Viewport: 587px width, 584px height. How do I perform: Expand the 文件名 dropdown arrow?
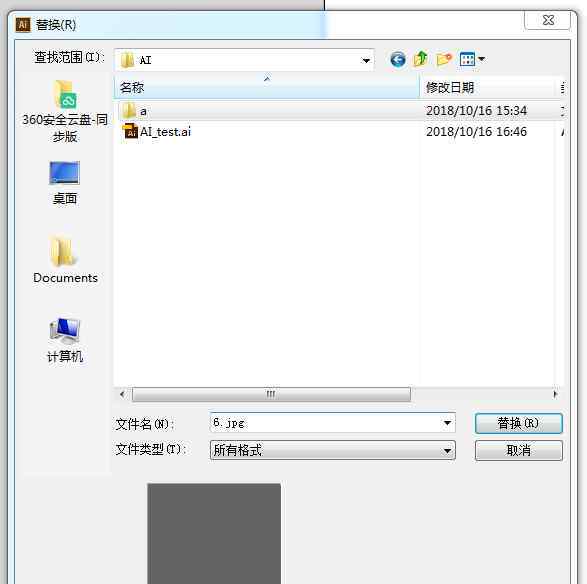pos(447,423)
